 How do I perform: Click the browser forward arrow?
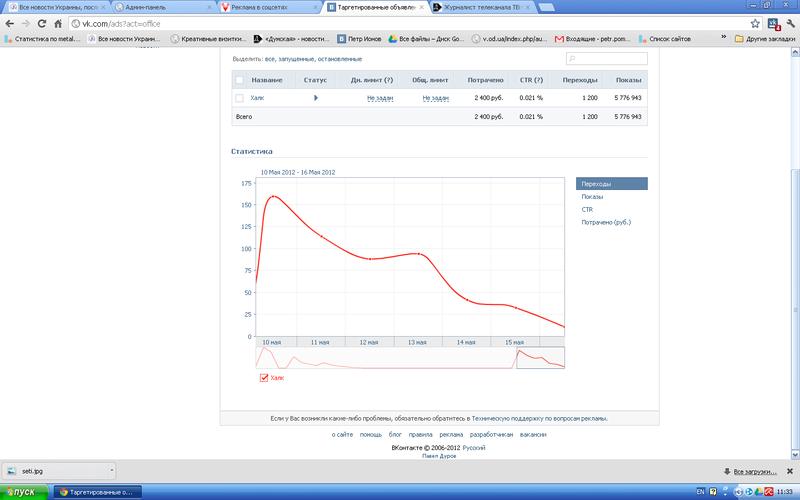coord(26,23)
